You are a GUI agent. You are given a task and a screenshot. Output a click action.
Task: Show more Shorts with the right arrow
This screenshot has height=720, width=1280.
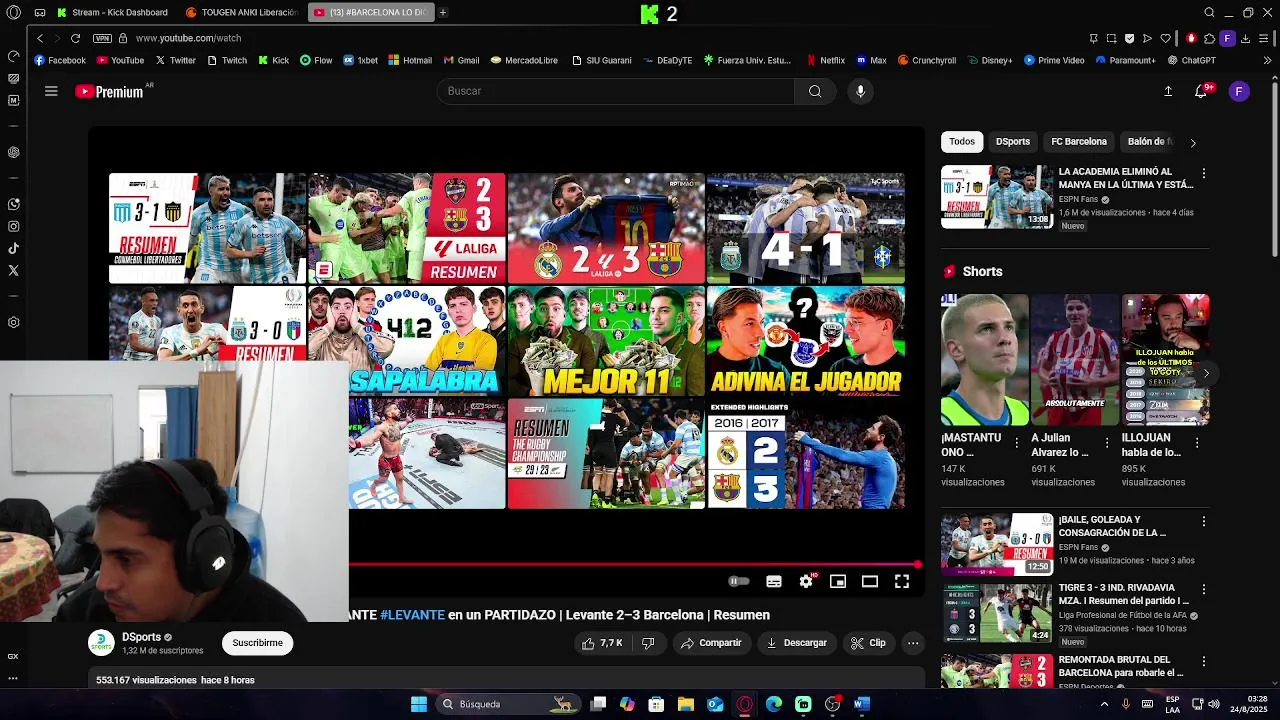click(1206, 373)
